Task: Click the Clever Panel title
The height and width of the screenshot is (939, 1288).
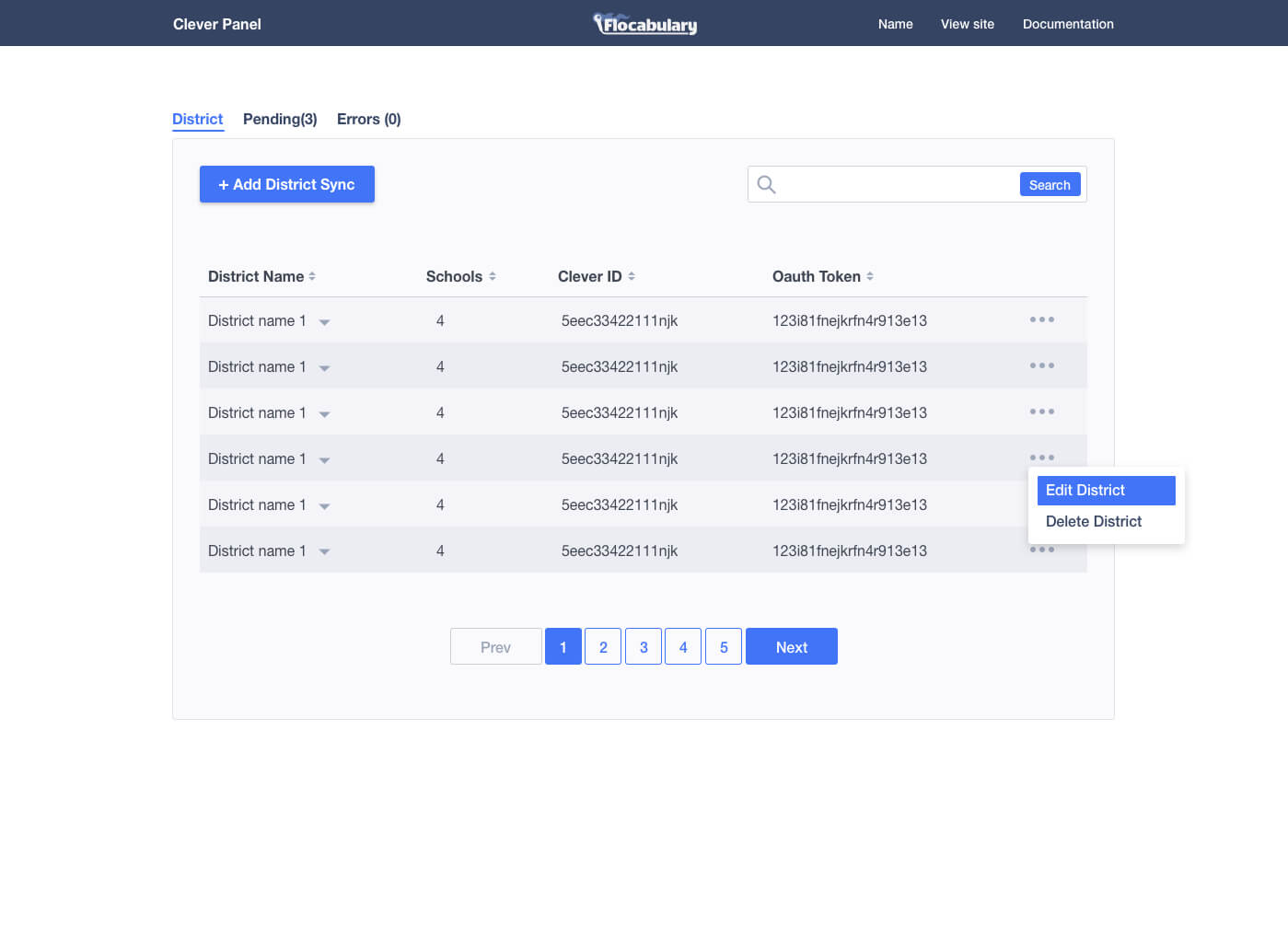Action: coord(217,24)
